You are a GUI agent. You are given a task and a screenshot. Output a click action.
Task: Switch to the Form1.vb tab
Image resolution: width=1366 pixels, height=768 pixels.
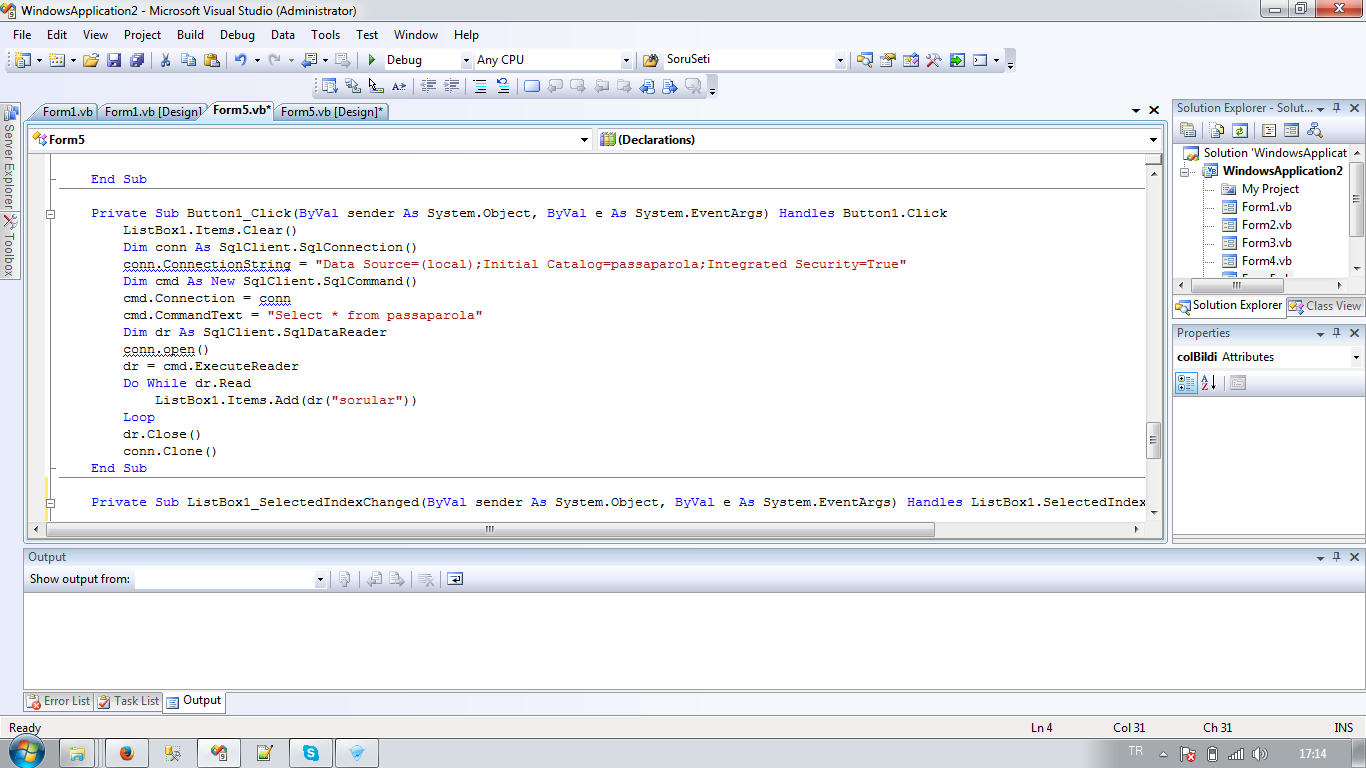(68, 112)
